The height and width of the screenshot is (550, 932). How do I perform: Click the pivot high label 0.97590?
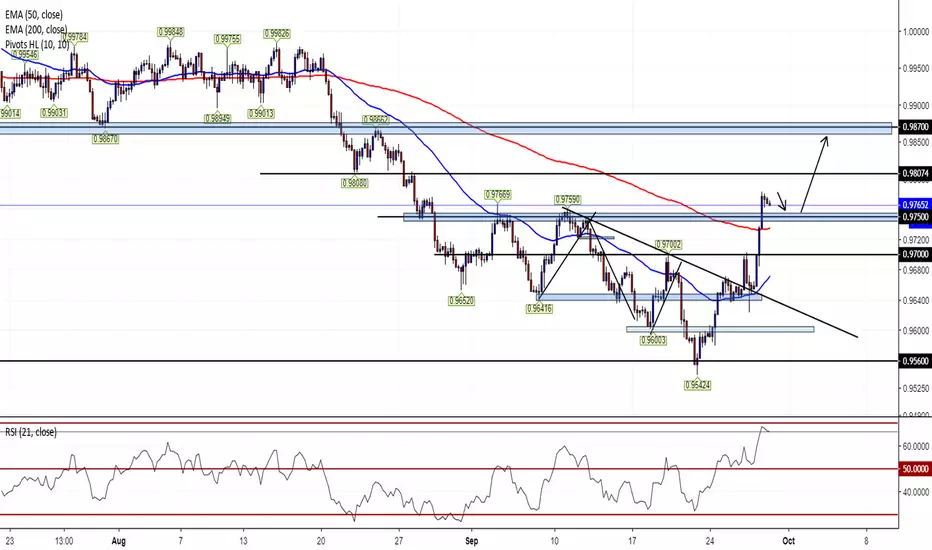click(568, 200)
